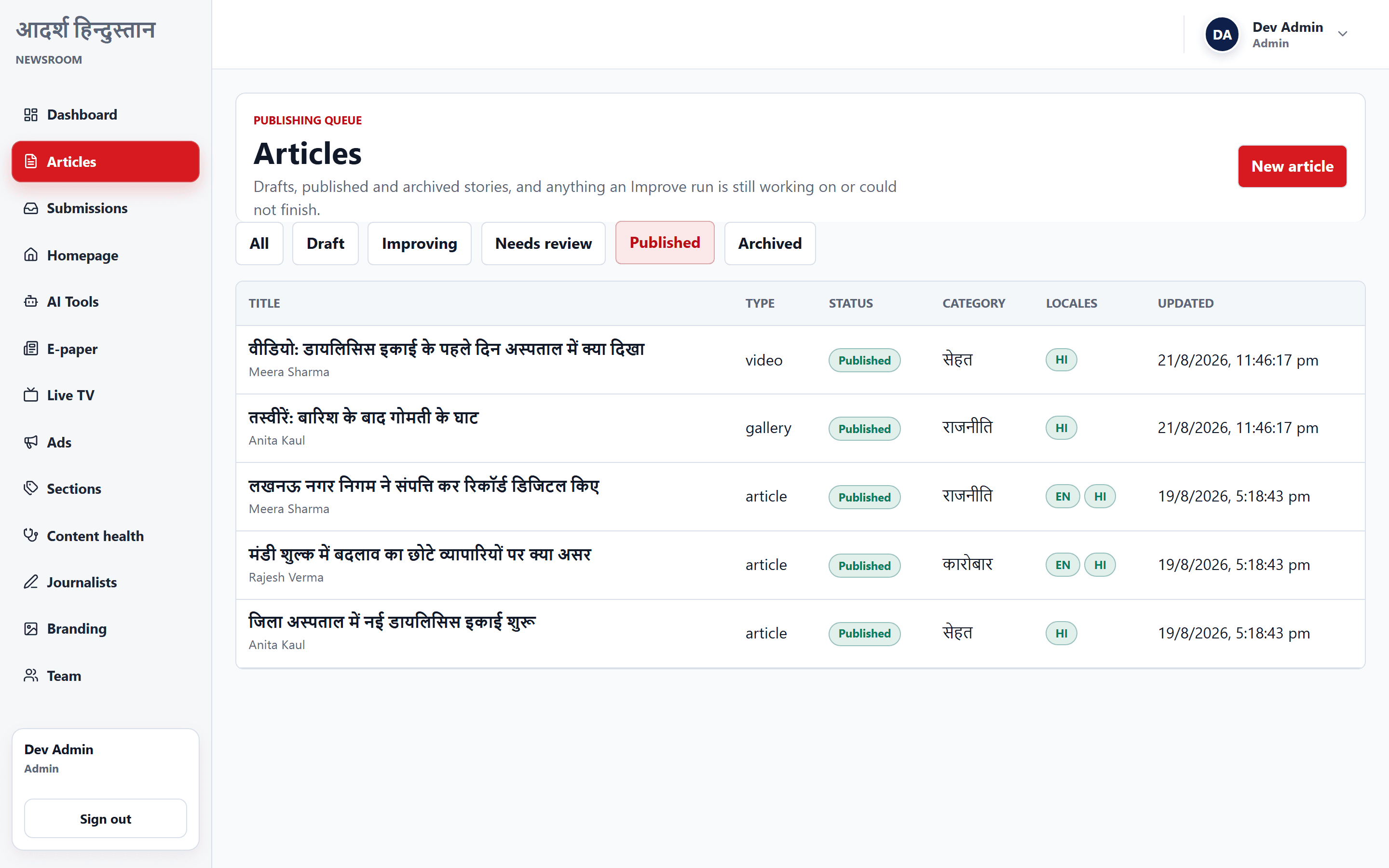Click the UPDATED column header
Viewport: 1389px width, 868px height.
click(x=1185, y=303)
